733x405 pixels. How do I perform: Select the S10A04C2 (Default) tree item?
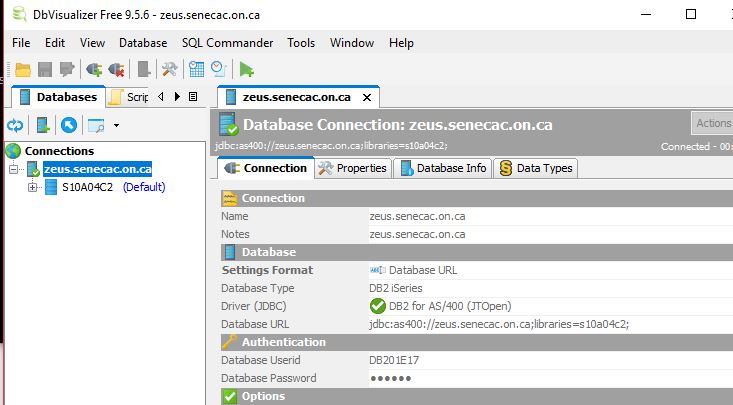[114, 187]
